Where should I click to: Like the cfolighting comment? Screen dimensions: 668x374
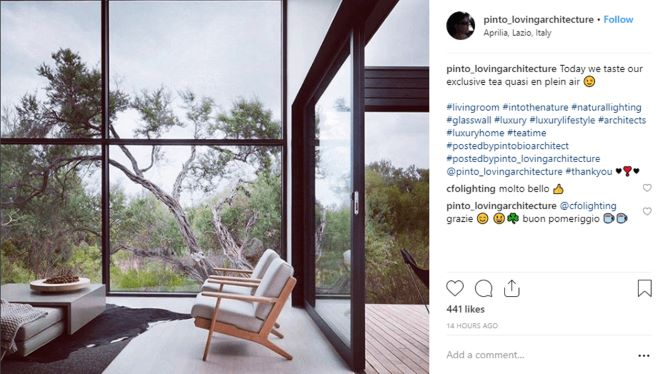(647, 188)
